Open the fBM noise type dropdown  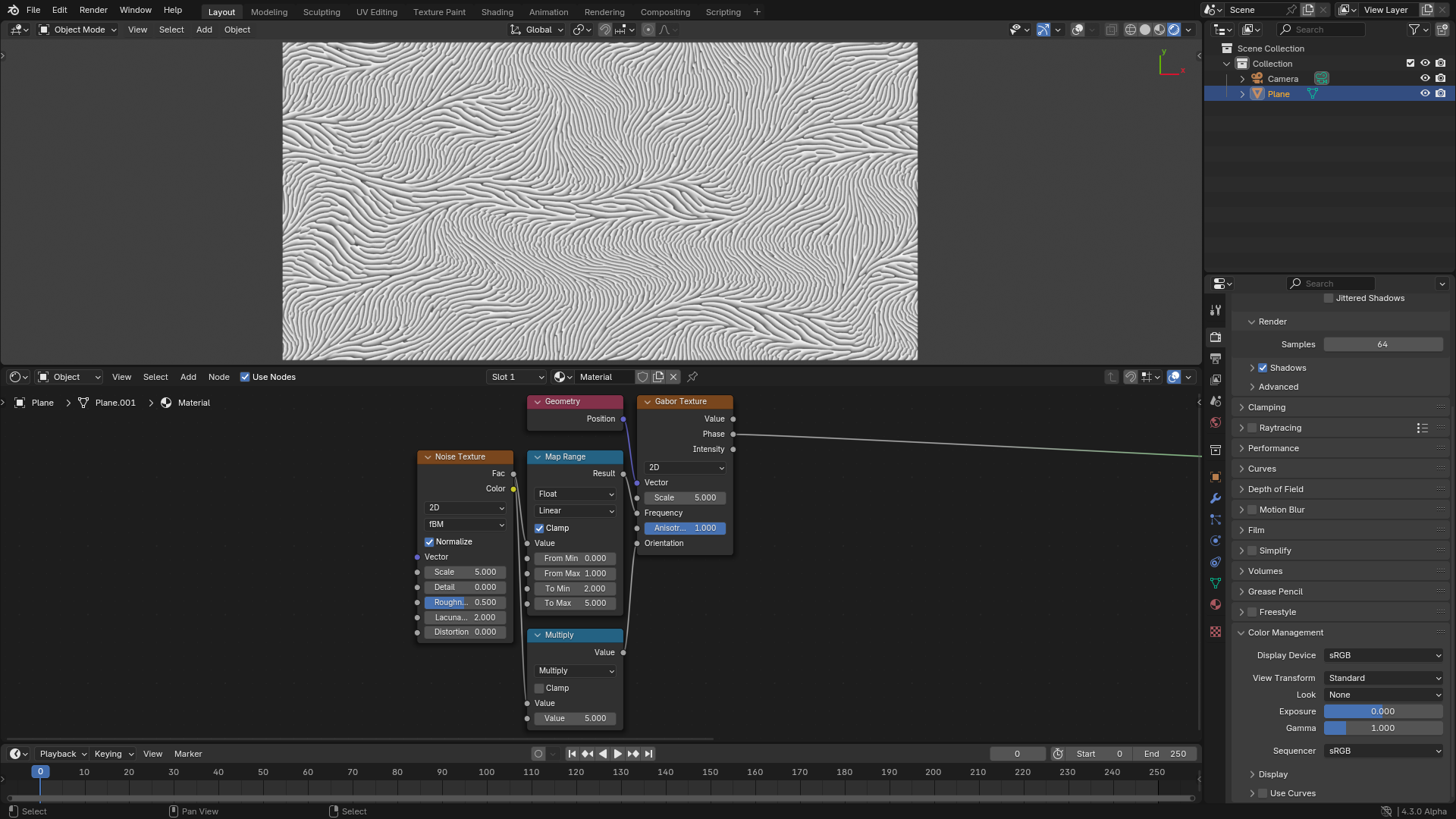(464, 524)
